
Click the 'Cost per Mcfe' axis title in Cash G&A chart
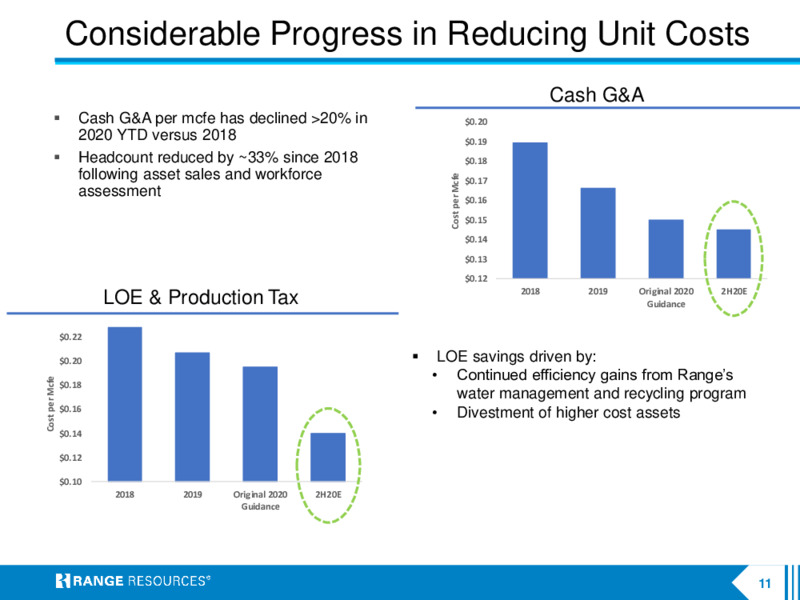[x=455, y=202]
